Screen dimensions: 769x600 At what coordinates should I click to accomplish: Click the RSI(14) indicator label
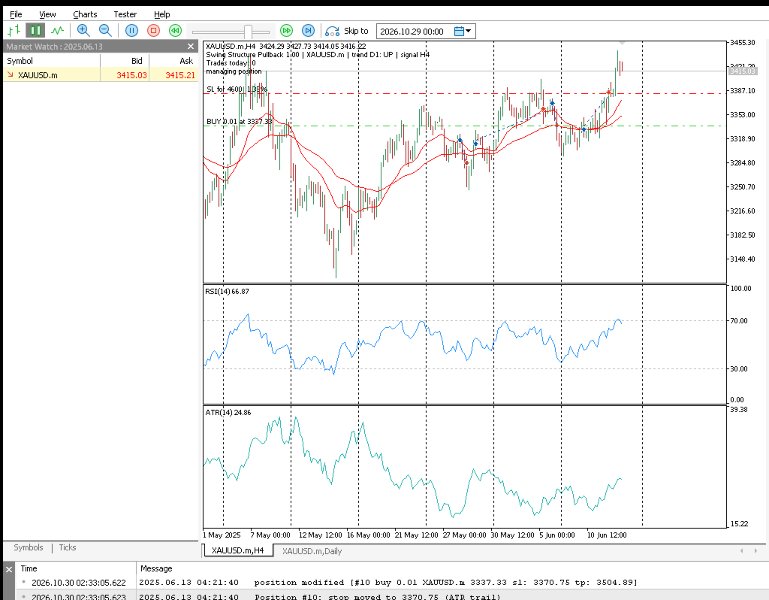pos(227,291)
